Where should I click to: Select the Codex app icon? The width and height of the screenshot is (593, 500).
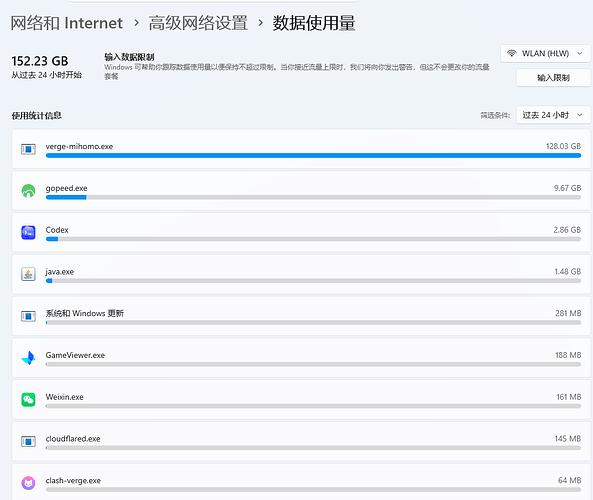(28, 233)
